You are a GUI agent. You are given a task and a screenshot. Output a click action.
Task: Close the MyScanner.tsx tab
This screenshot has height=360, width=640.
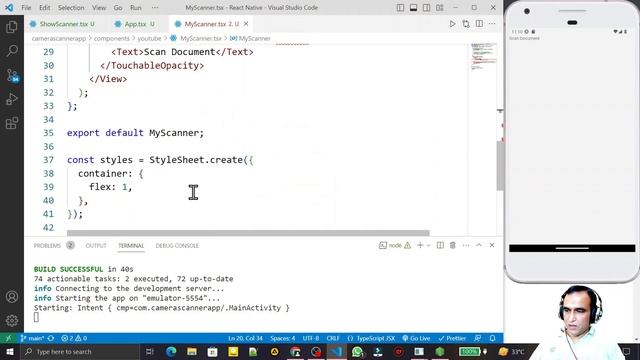(246, 24)
